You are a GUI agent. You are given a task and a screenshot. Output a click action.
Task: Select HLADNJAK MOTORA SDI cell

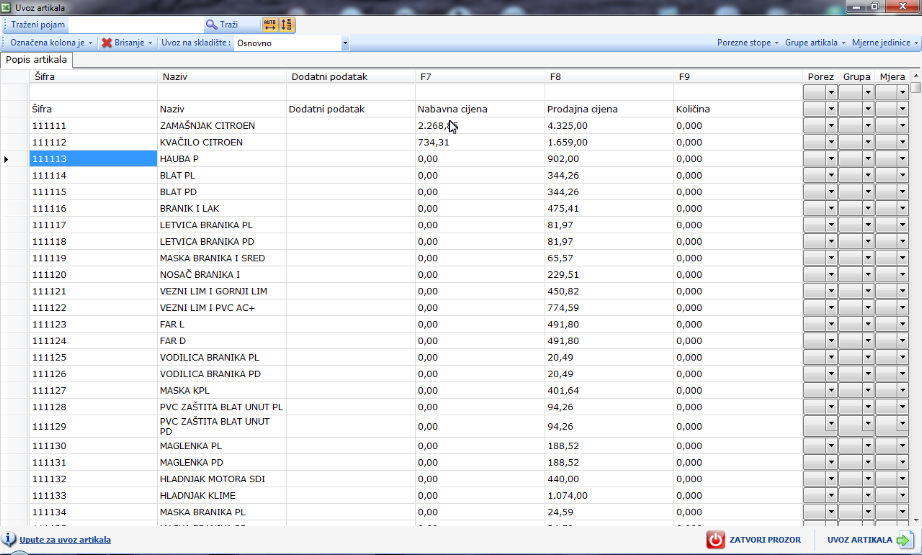[x=222, y=479]
